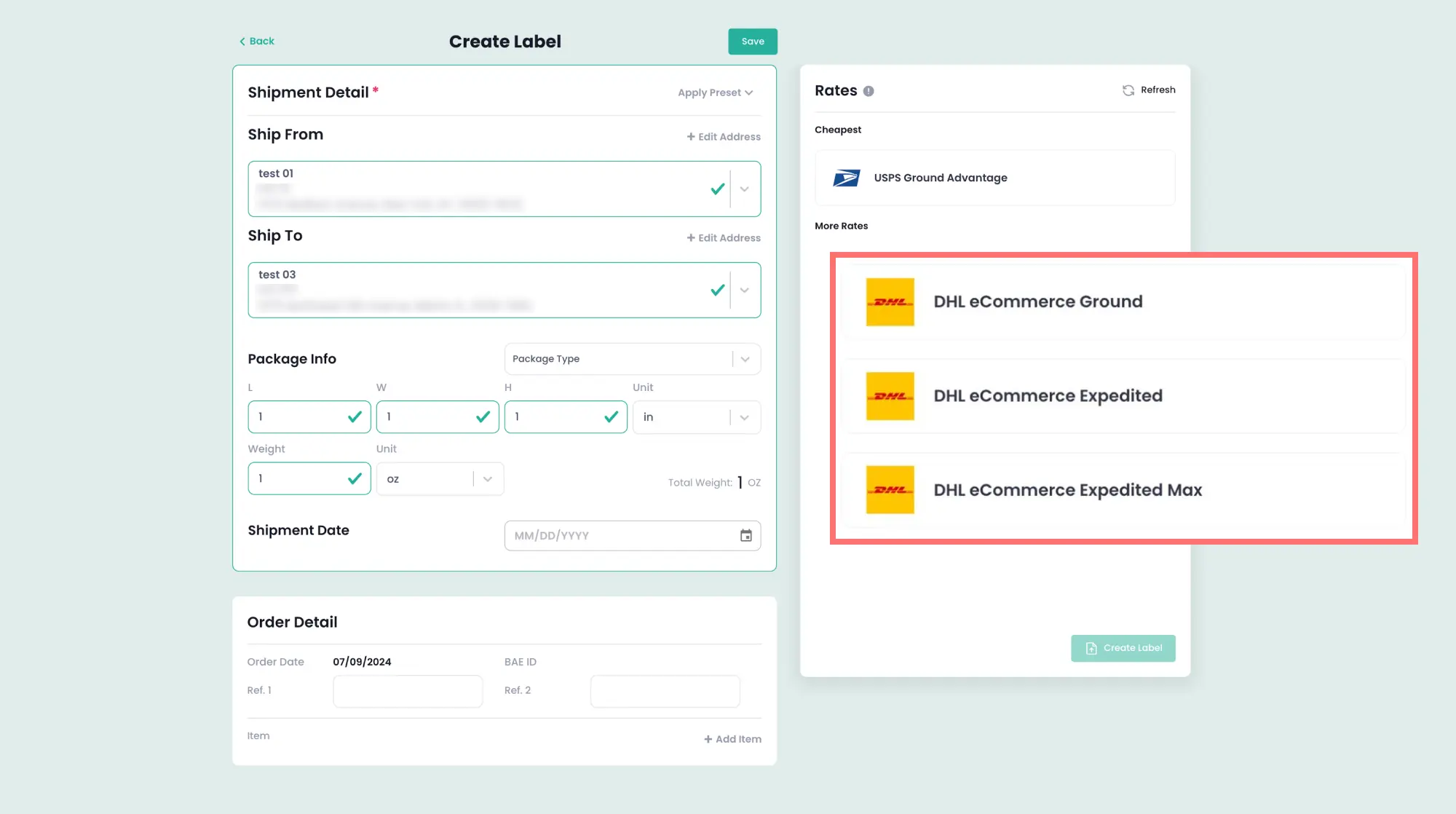Click the Ref. 2 input field
Viewport: 1456px width, 814px height.
pos(665,691)
